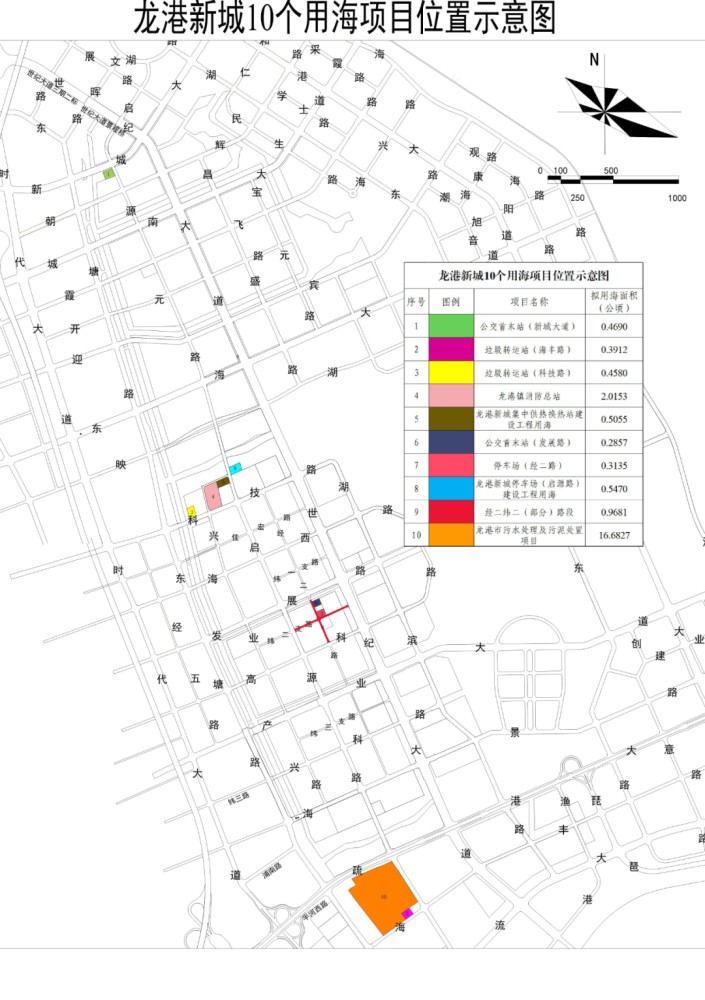Screen dimensions: 705x1000
Task: Select the cyan parcel 8 on the map
Action: pos(235,467)
